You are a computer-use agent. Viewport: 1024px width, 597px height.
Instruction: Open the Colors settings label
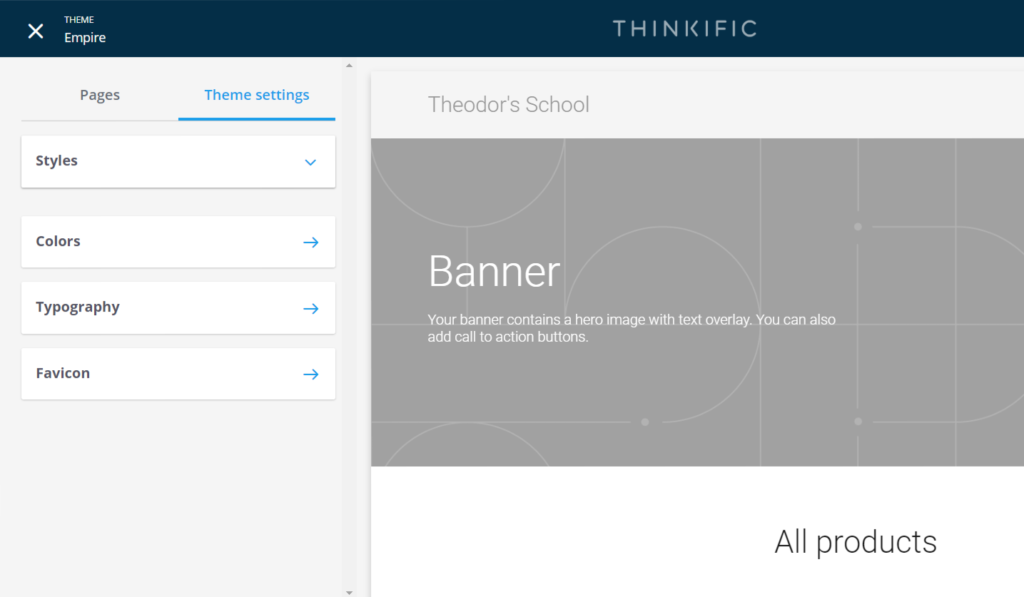click(58, 241)
